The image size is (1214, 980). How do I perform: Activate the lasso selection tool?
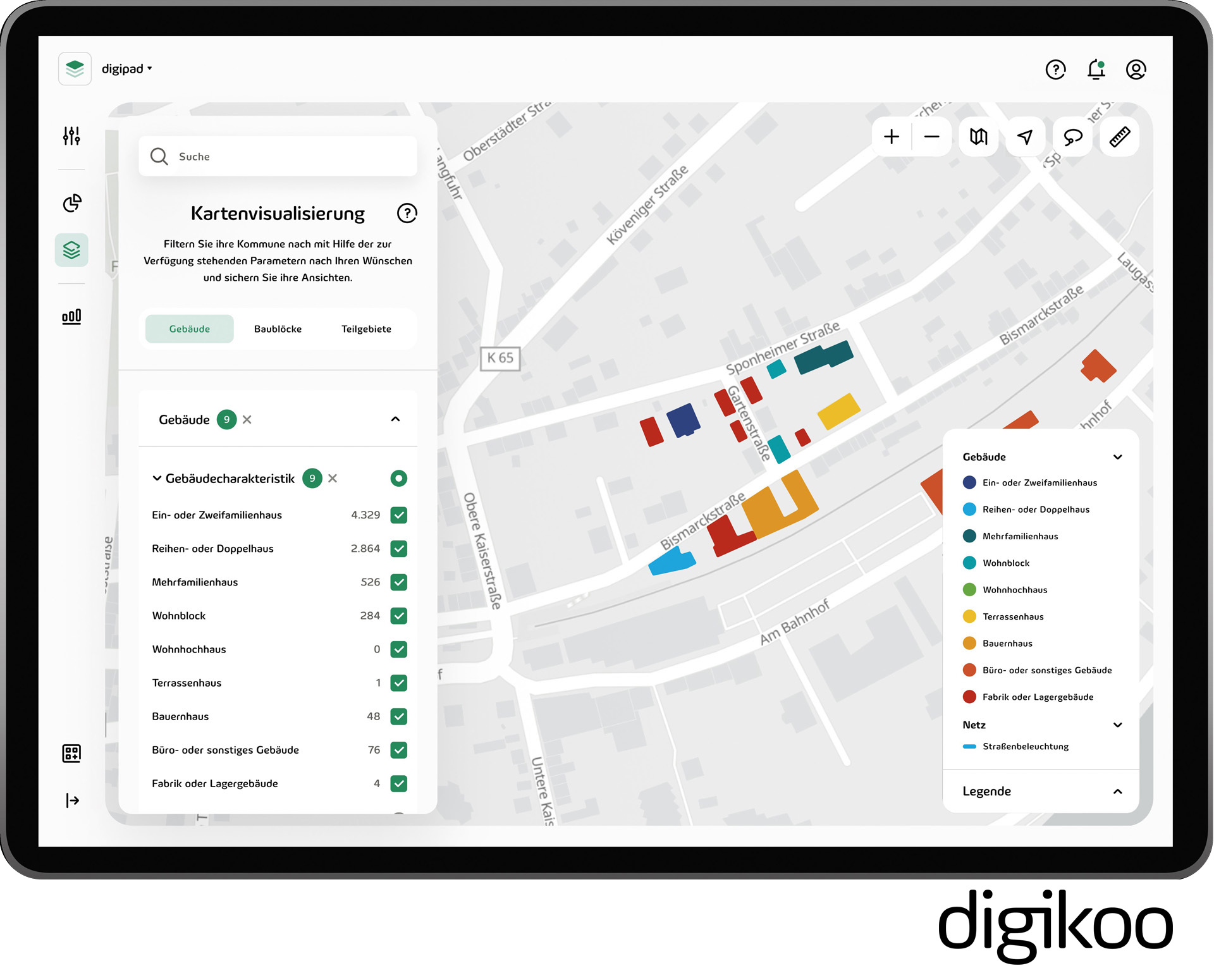point(1072,137)
